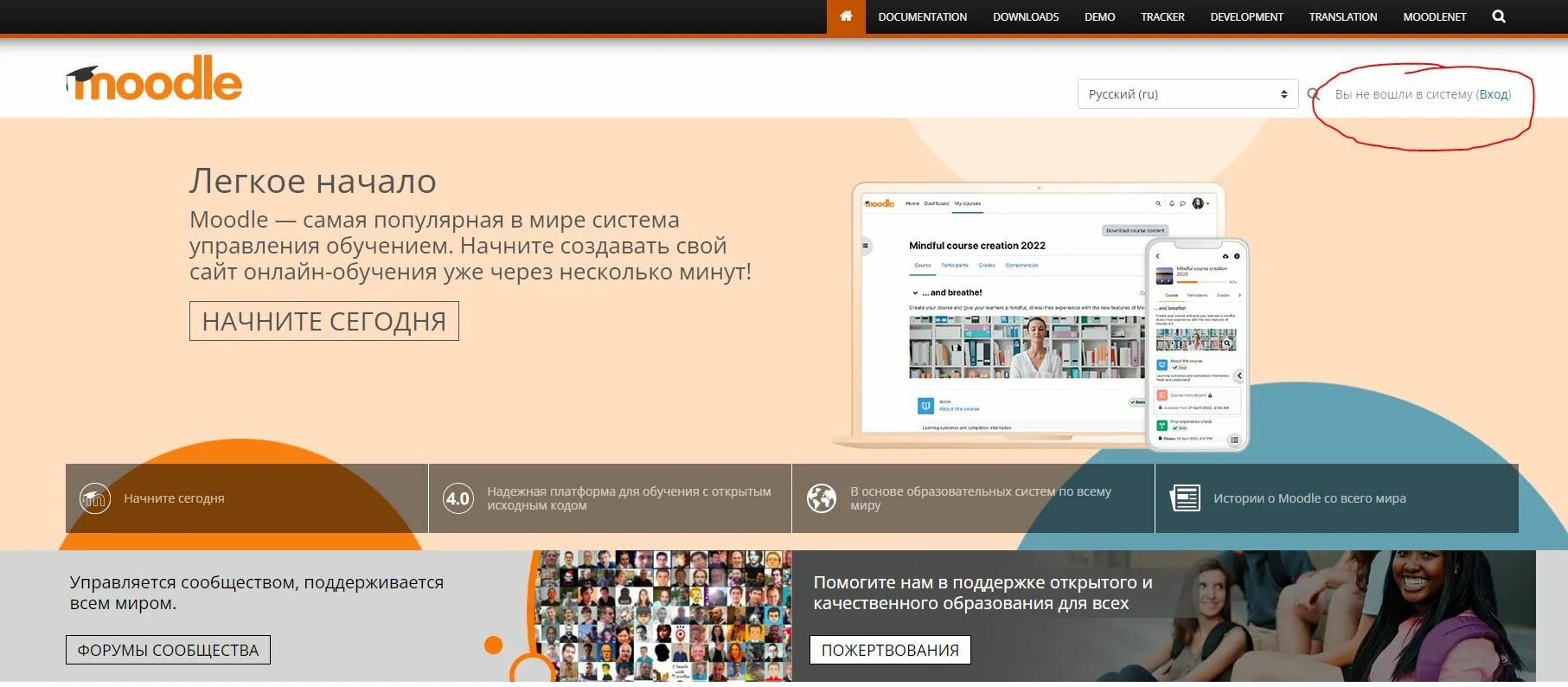The image size is (1568, 687).
Task: Click the Moodle logo
Action: point(154,78)
